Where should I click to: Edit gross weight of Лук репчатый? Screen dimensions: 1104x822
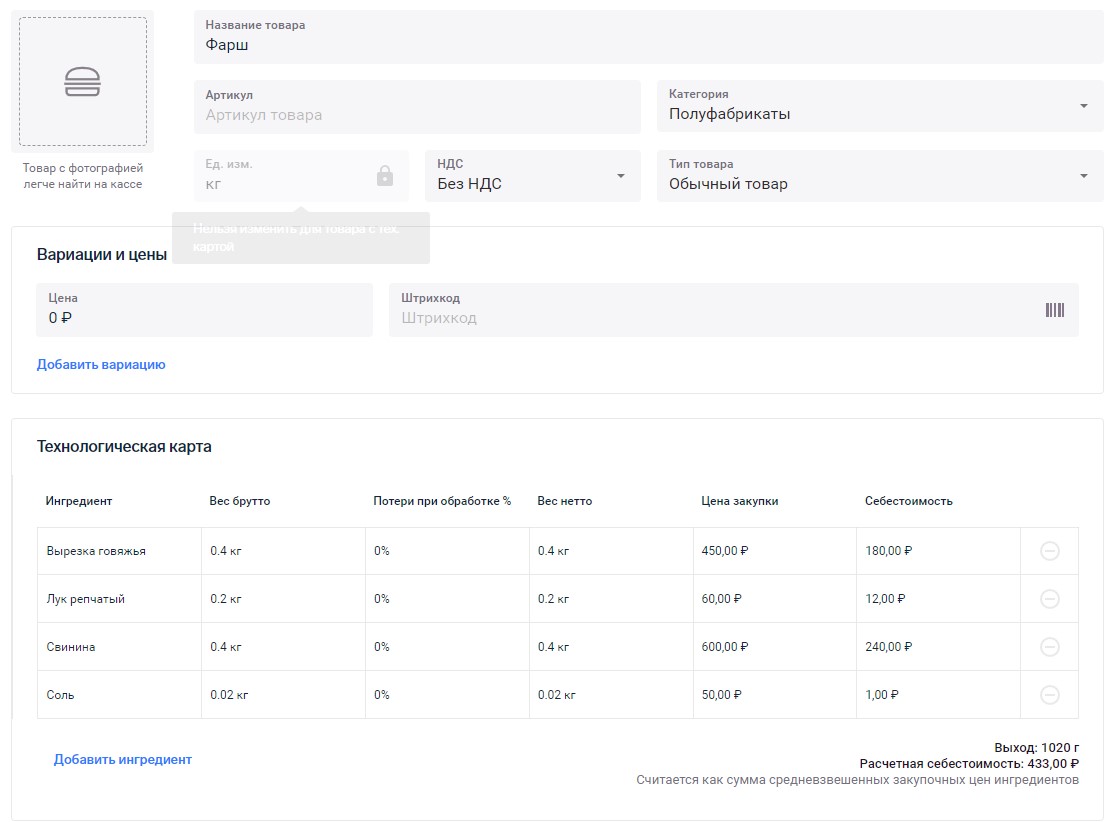(283, 599)
